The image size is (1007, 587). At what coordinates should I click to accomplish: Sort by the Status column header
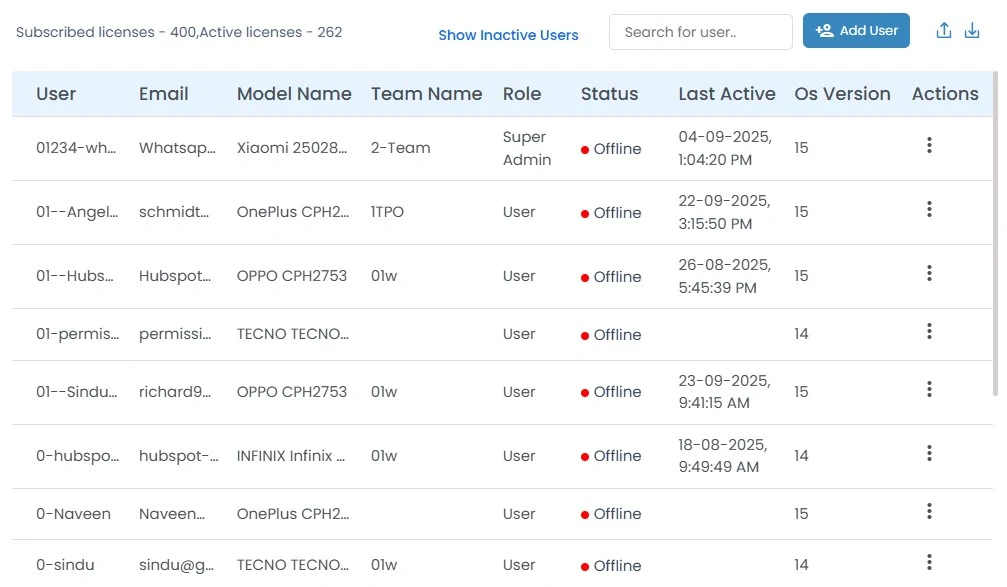[x=609, y=94]
